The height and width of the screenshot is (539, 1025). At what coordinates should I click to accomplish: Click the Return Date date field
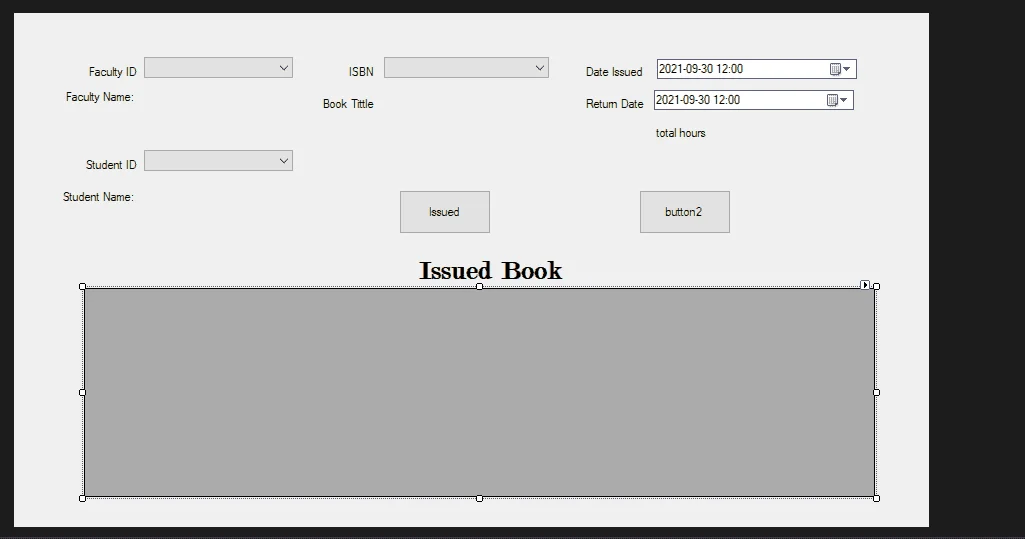(x=754, y=100)
